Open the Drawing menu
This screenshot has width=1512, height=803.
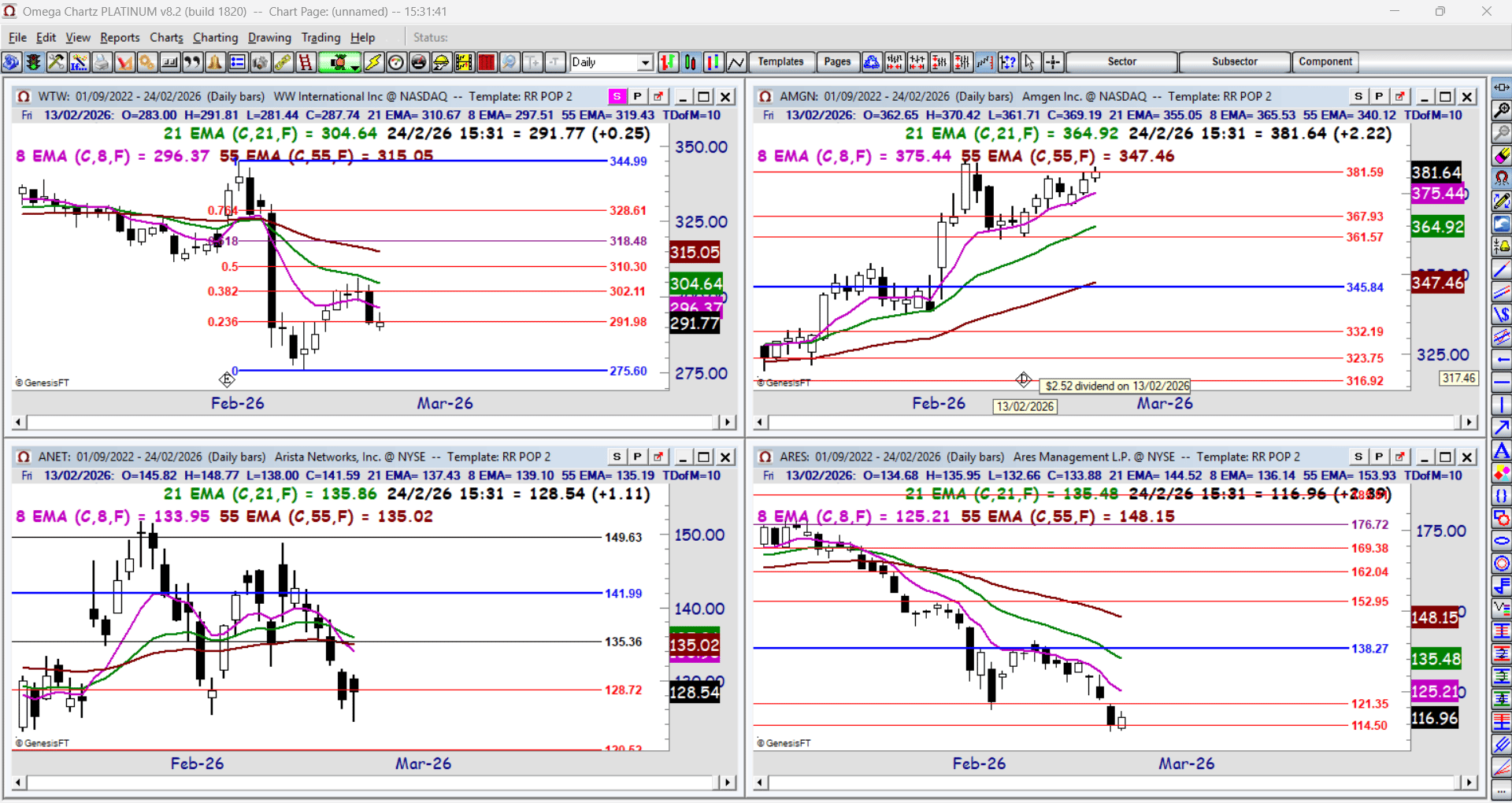269,37
